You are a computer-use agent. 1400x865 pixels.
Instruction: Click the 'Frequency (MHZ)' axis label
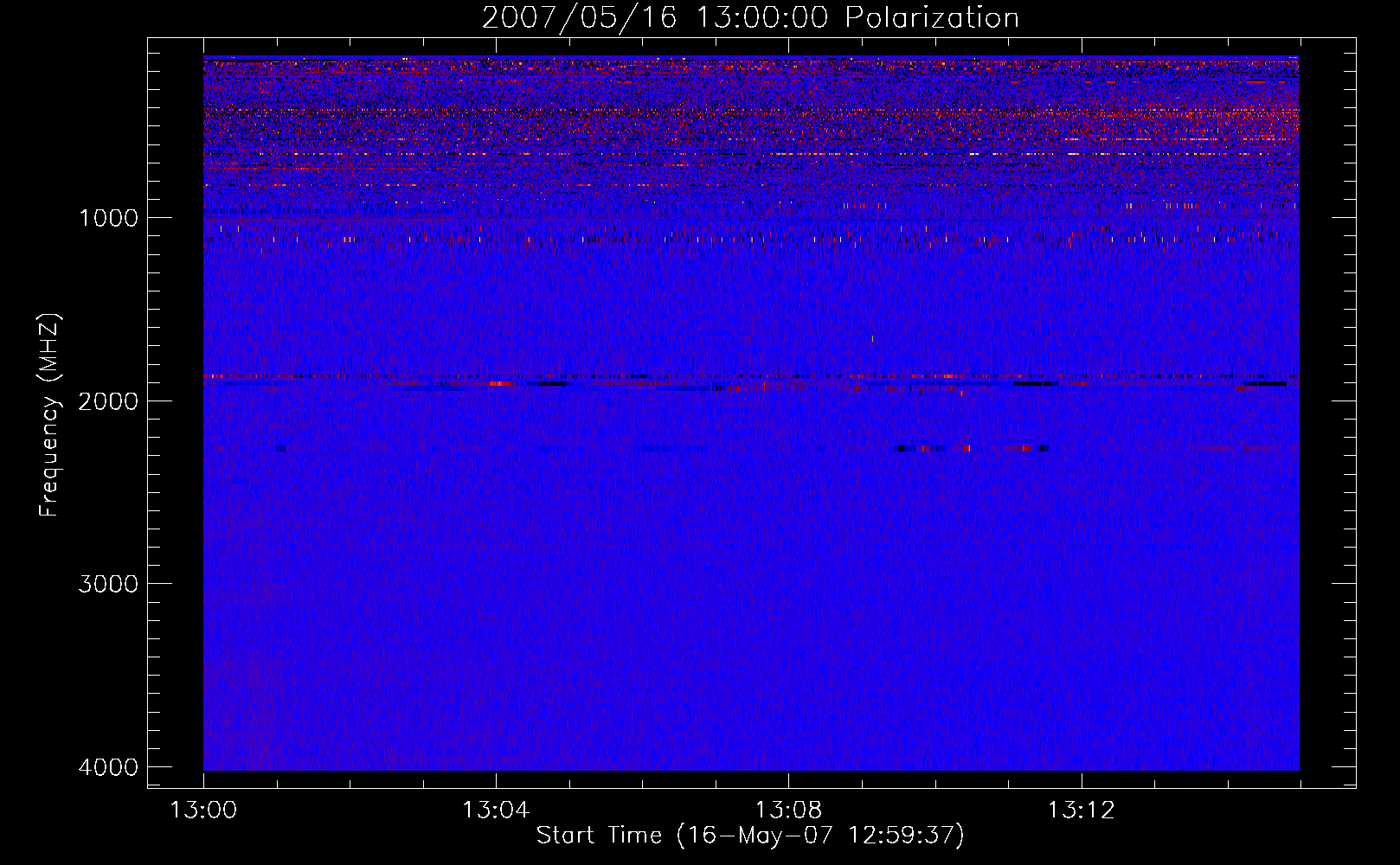pyautogui.click(x=50, y=414)
